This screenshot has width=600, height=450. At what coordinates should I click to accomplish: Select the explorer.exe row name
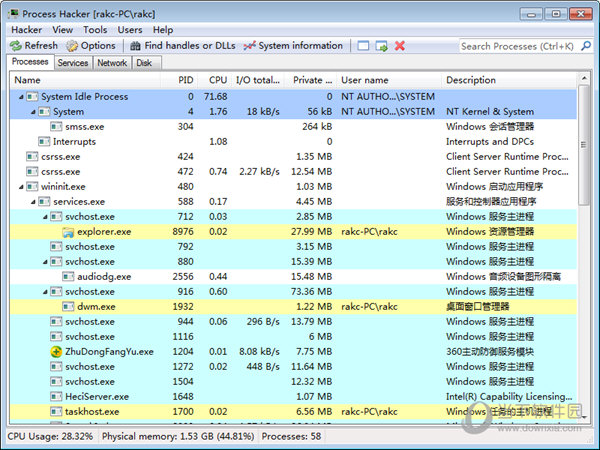[x=104, y=232]
